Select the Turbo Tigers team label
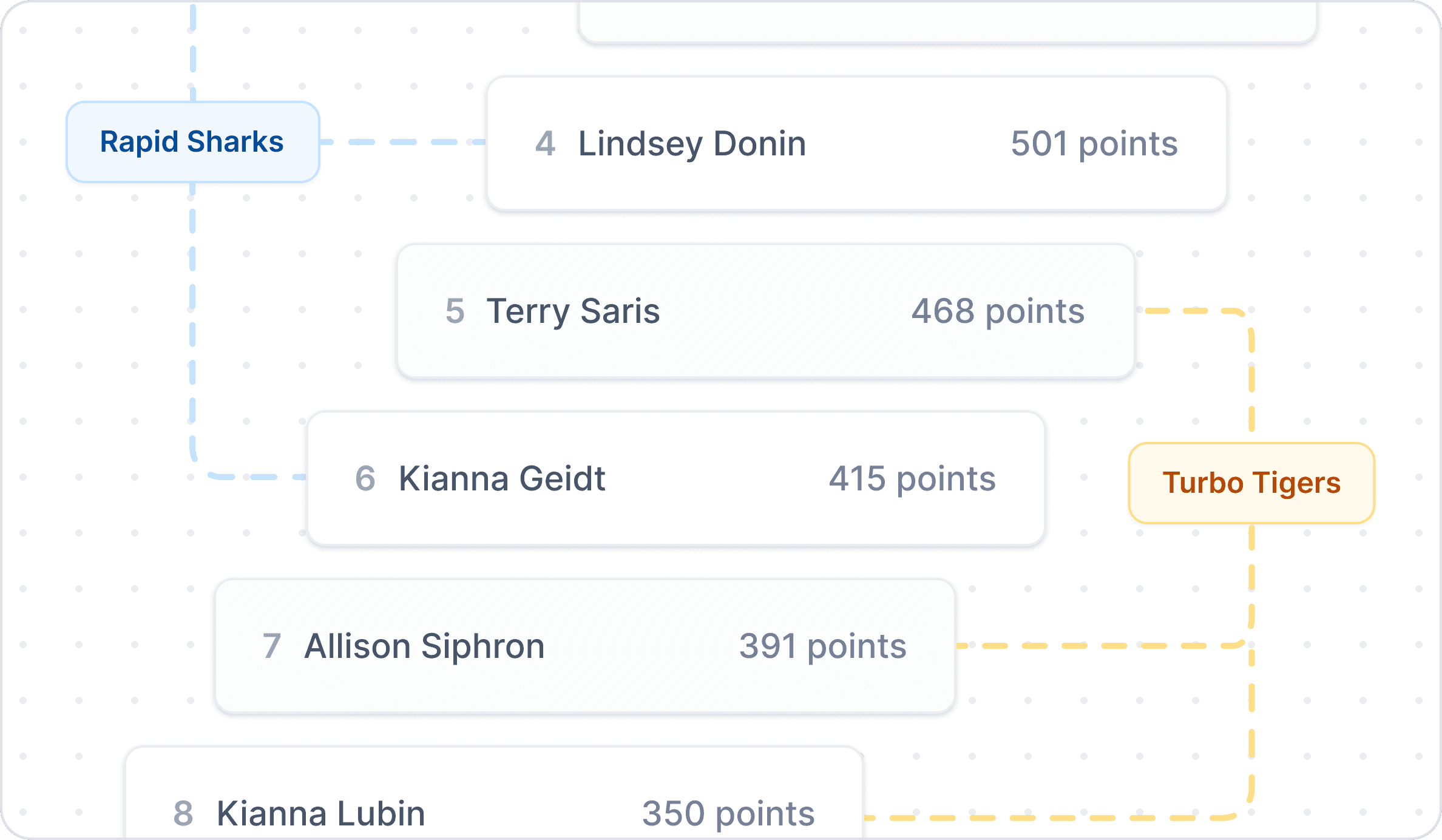 1251,483
